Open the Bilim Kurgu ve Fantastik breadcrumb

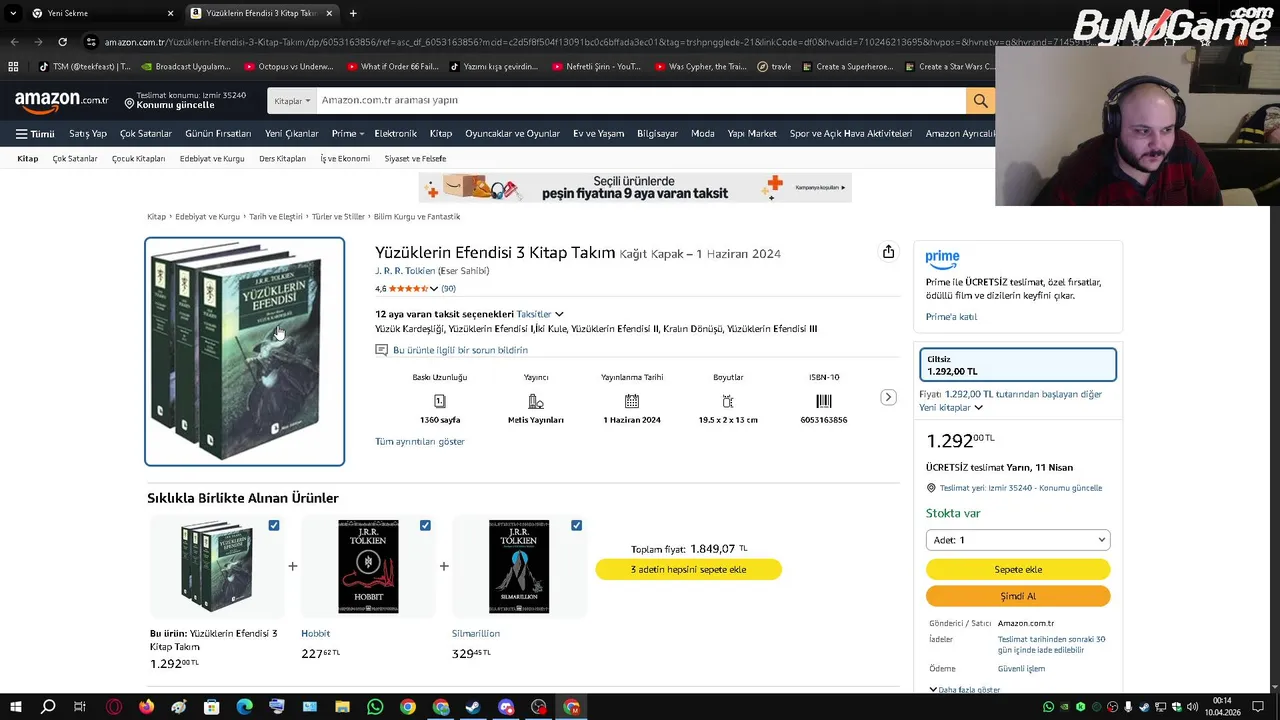point(417,216)
